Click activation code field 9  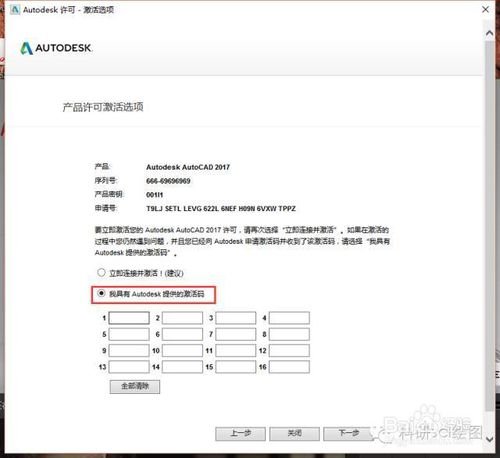click(x=129, y=351)
